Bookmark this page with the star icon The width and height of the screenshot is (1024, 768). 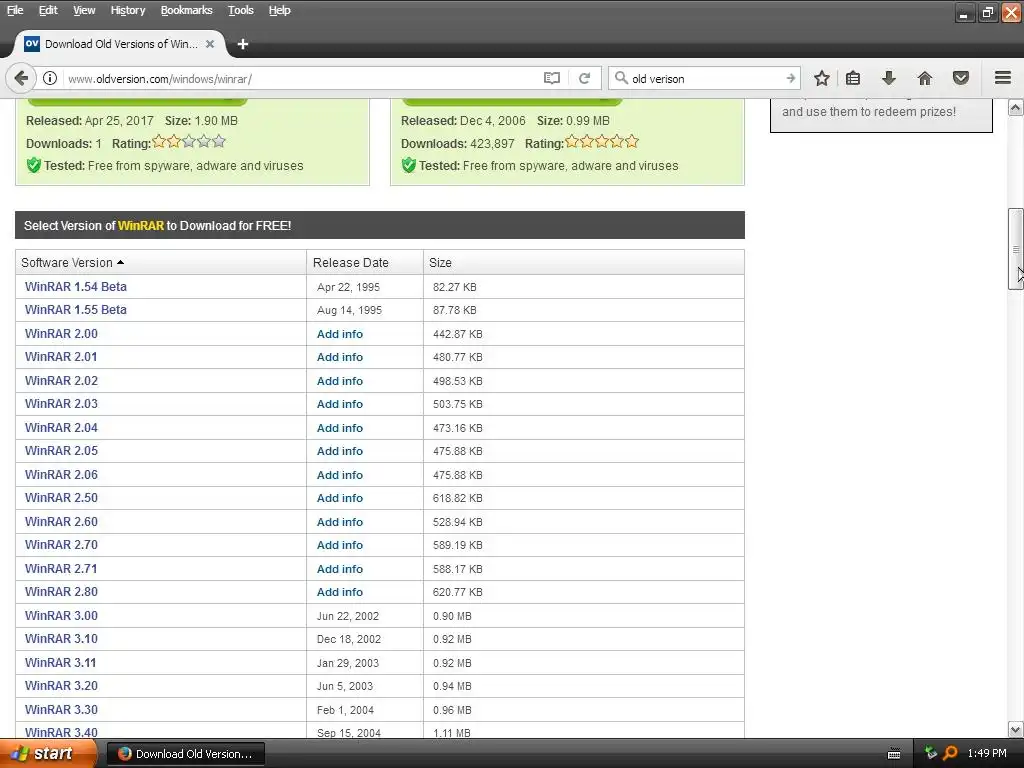(x=822, y=78)
